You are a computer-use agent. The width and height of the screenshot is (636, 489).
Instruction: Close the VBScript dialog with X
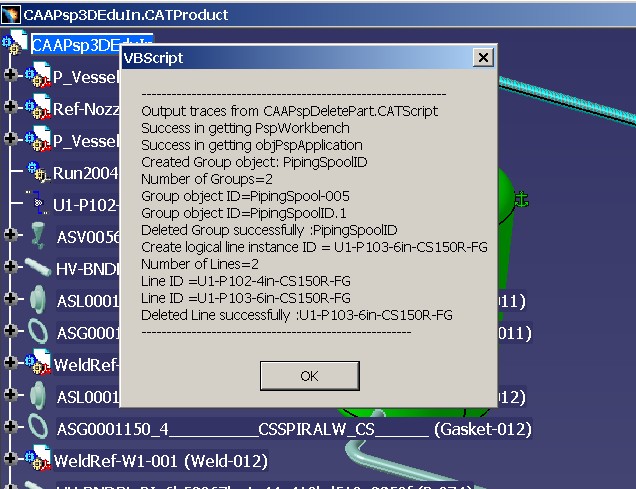(482, 59)
